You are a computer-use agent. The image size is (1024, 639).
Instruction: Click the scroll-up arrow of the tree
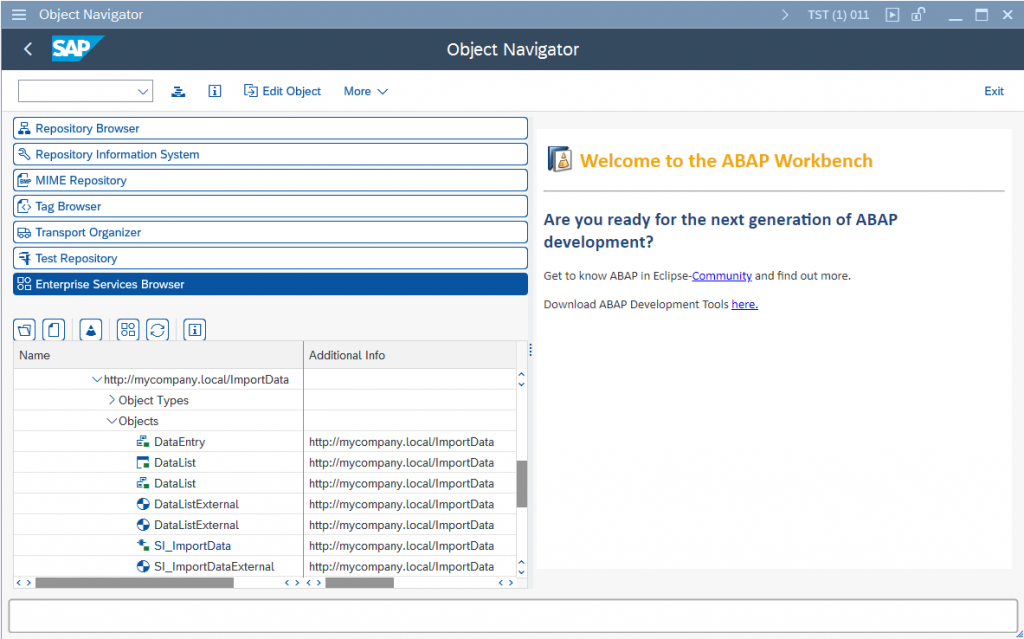521,374
